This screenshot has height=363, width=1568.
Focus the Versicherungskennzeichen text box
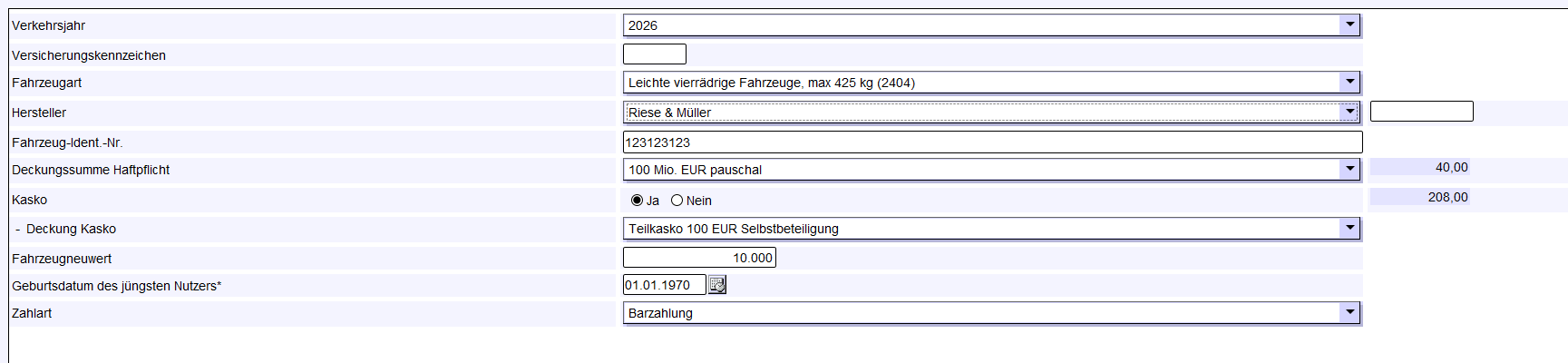pos(655,54)
